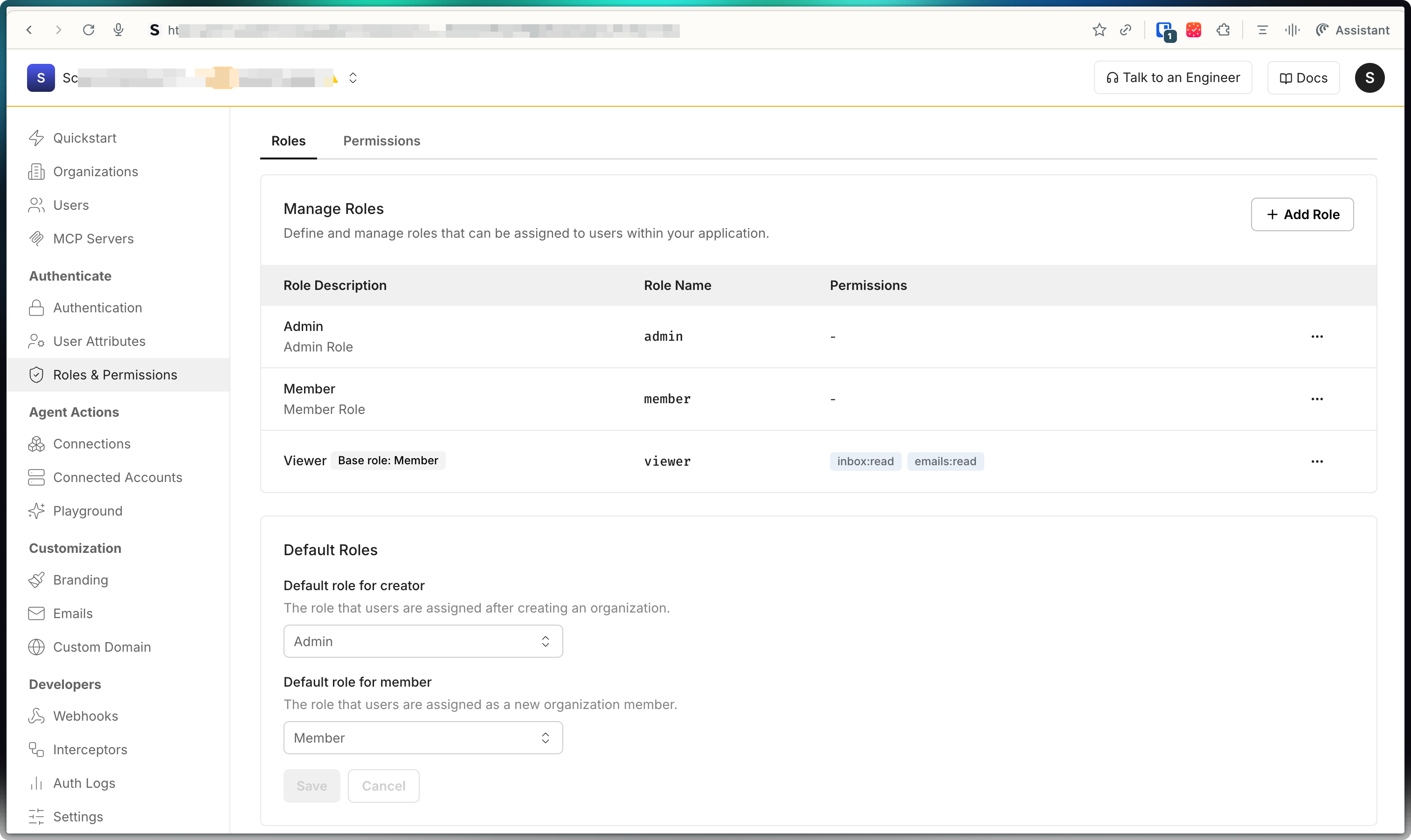Click the Connections cubes icon
The height and width of the screenshot is (840, 1411).
coord(36,444)
